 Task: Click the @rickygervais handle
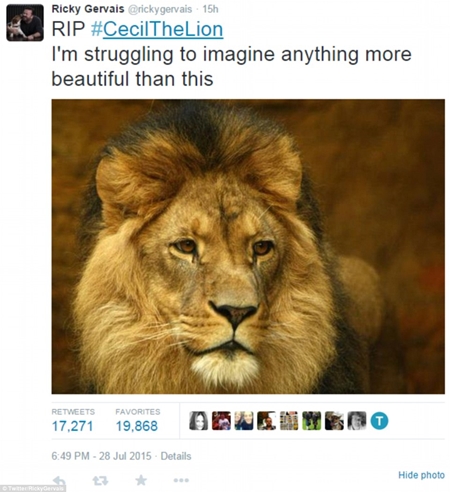tap(160, 9)
